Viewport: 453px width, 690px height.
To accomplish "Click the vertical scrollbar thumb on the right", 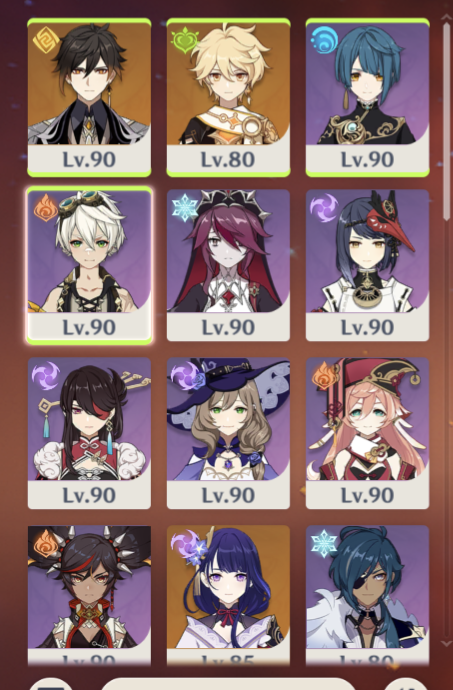I will click(x=448, y=119).
